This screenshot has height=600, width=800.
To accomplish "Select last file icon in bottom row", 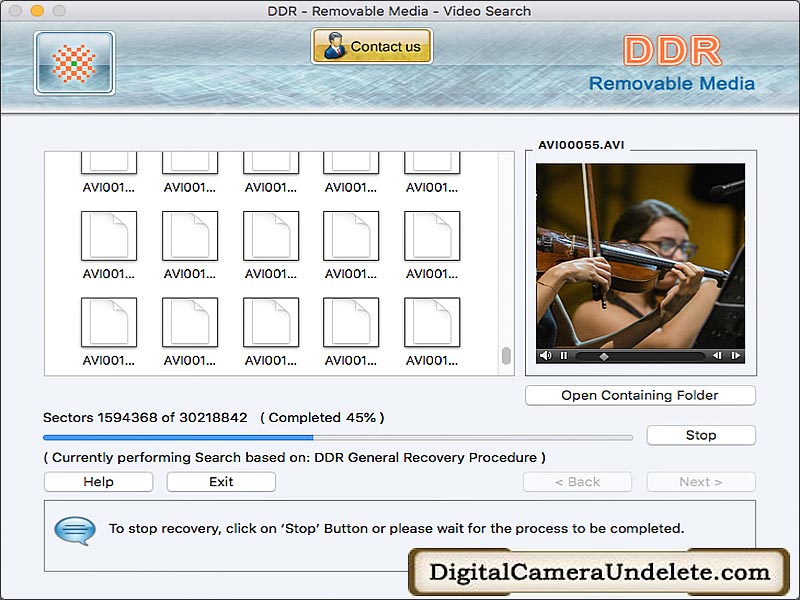I will (x=432, y=322).
